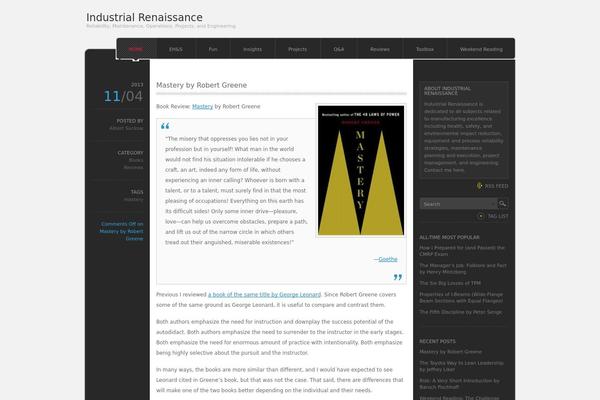Viewport: 600px width, 400px height.
Task: Open the RSS FEED link text
Action: click(496, 186)
